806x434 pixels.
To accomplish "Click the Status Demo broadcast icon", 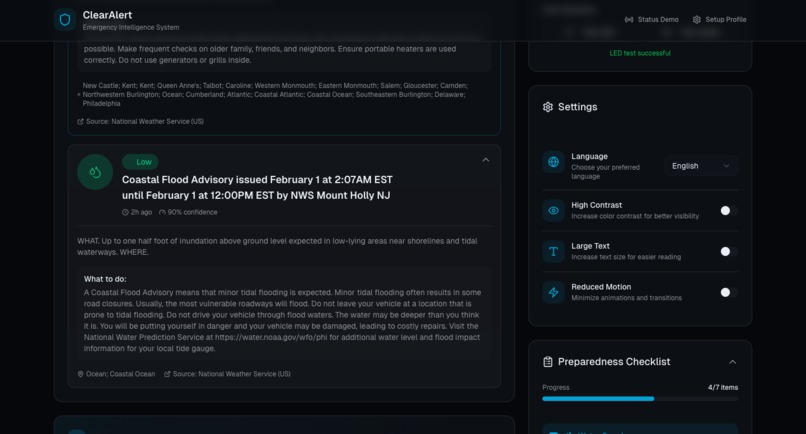I will click(629, 20).
